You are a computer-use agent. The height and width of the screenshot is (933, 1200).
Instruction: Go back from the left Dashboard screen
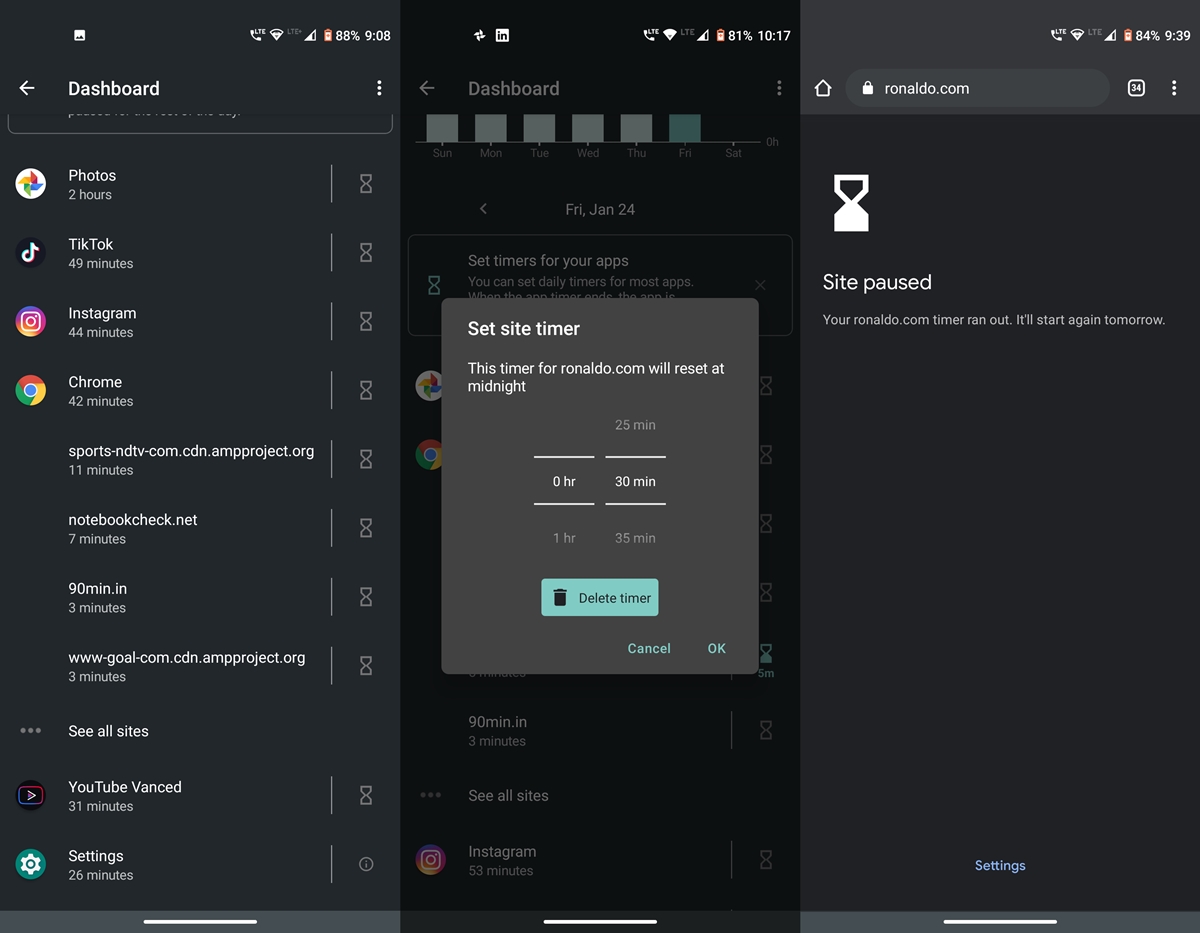(x=27, y=88)
